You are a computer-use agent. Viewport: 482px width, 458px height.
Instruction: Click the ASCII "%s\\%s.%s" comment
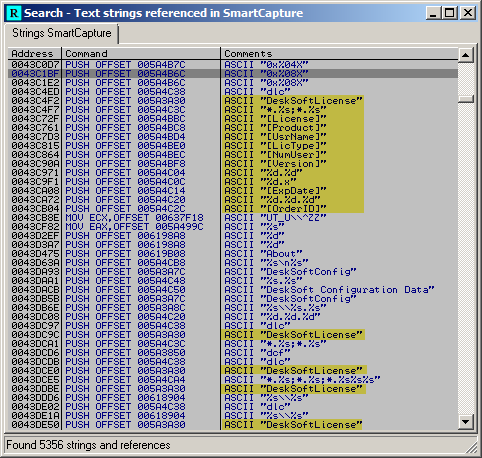[275, 308]
